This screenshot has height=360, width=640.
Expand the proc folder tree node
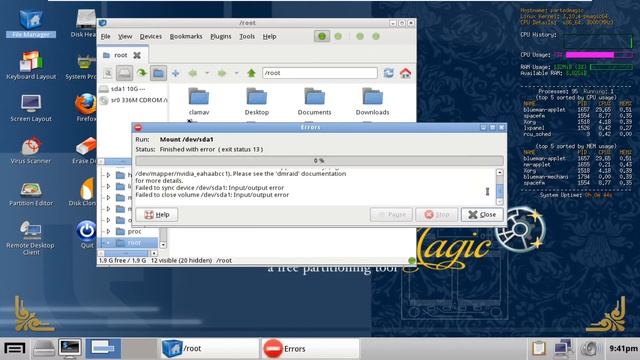[108, 231]
